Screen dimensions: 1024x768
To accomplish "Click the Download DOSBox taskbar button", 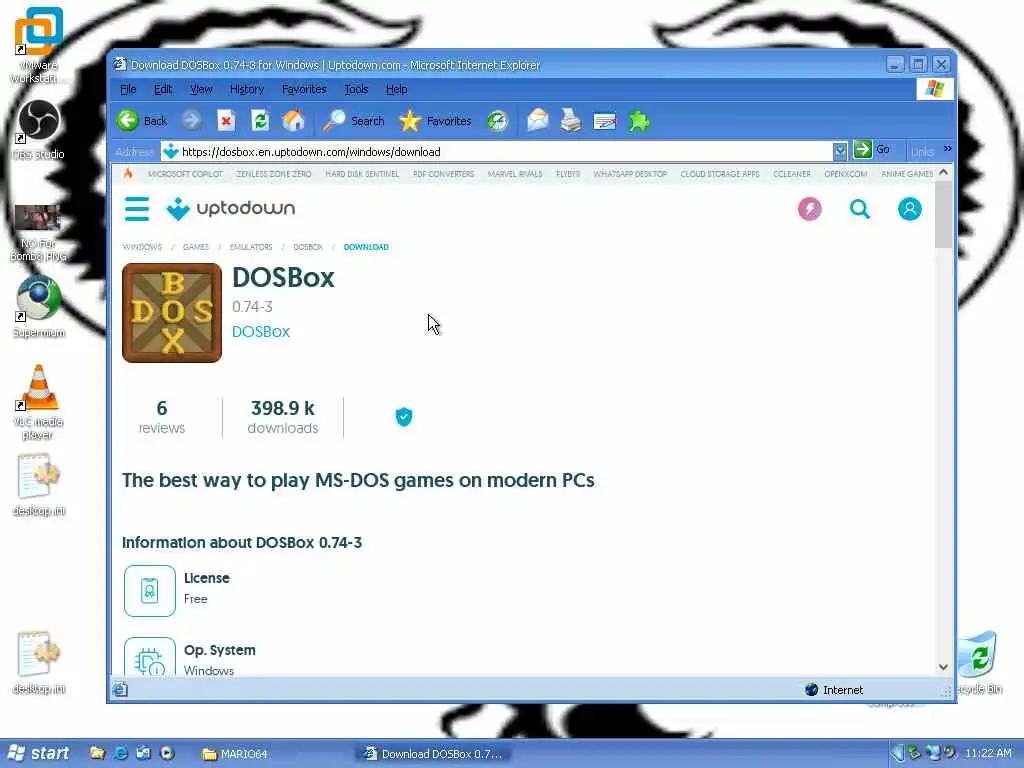I will coord(436,754).
